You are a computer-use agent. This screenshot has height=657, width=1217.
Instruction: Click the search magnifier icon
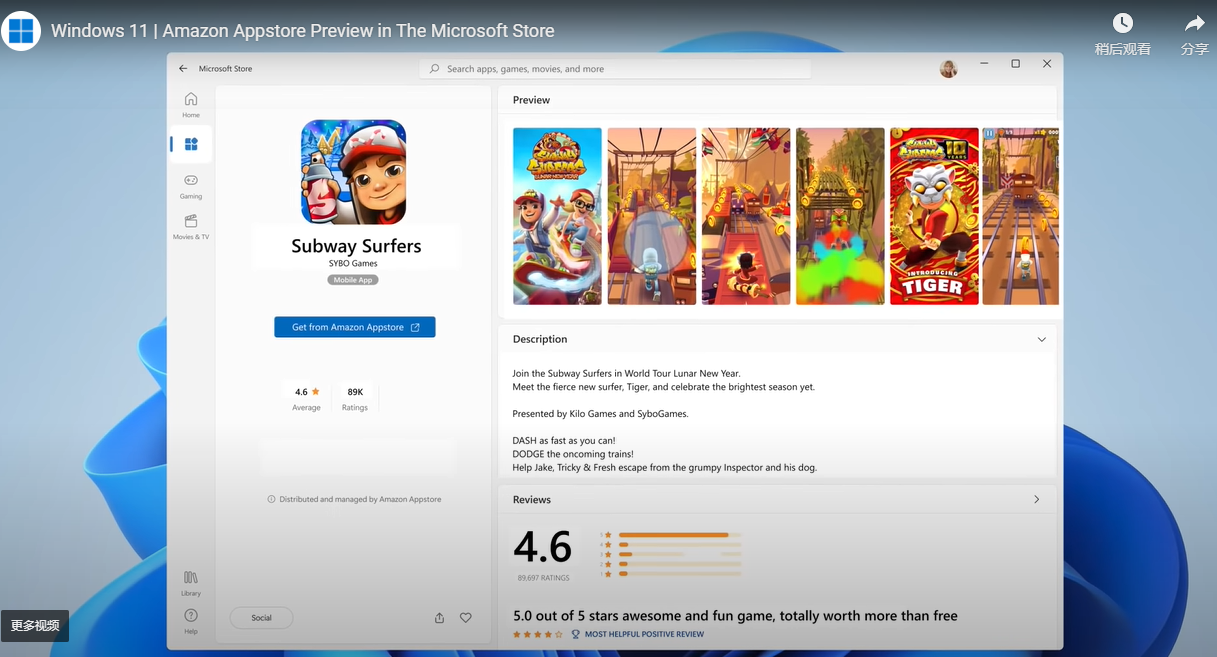click(x=434, y=69)
